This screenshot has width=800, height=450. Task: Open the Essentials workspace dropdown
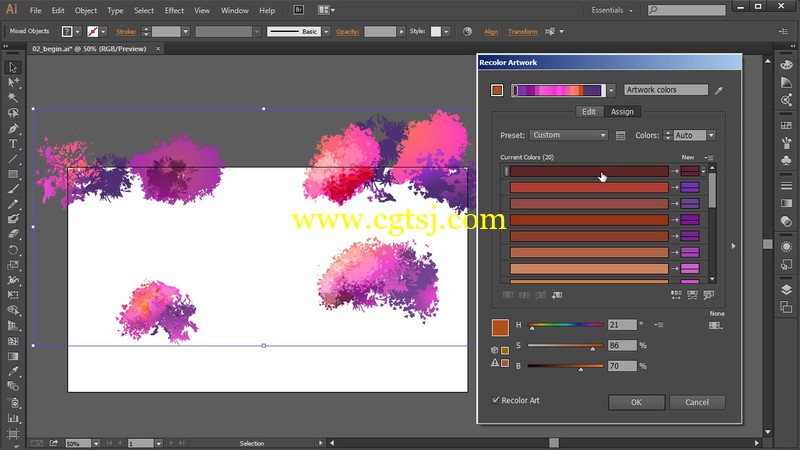pos(612,10)
